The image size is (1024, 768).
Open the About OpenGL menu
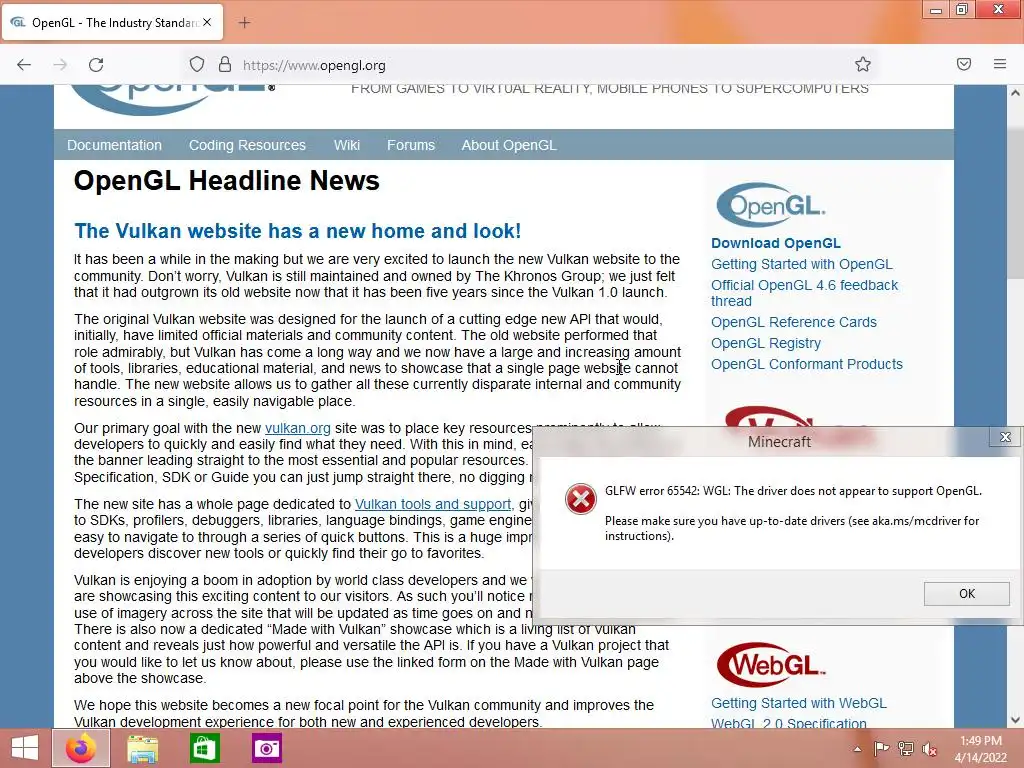(509, 145)
